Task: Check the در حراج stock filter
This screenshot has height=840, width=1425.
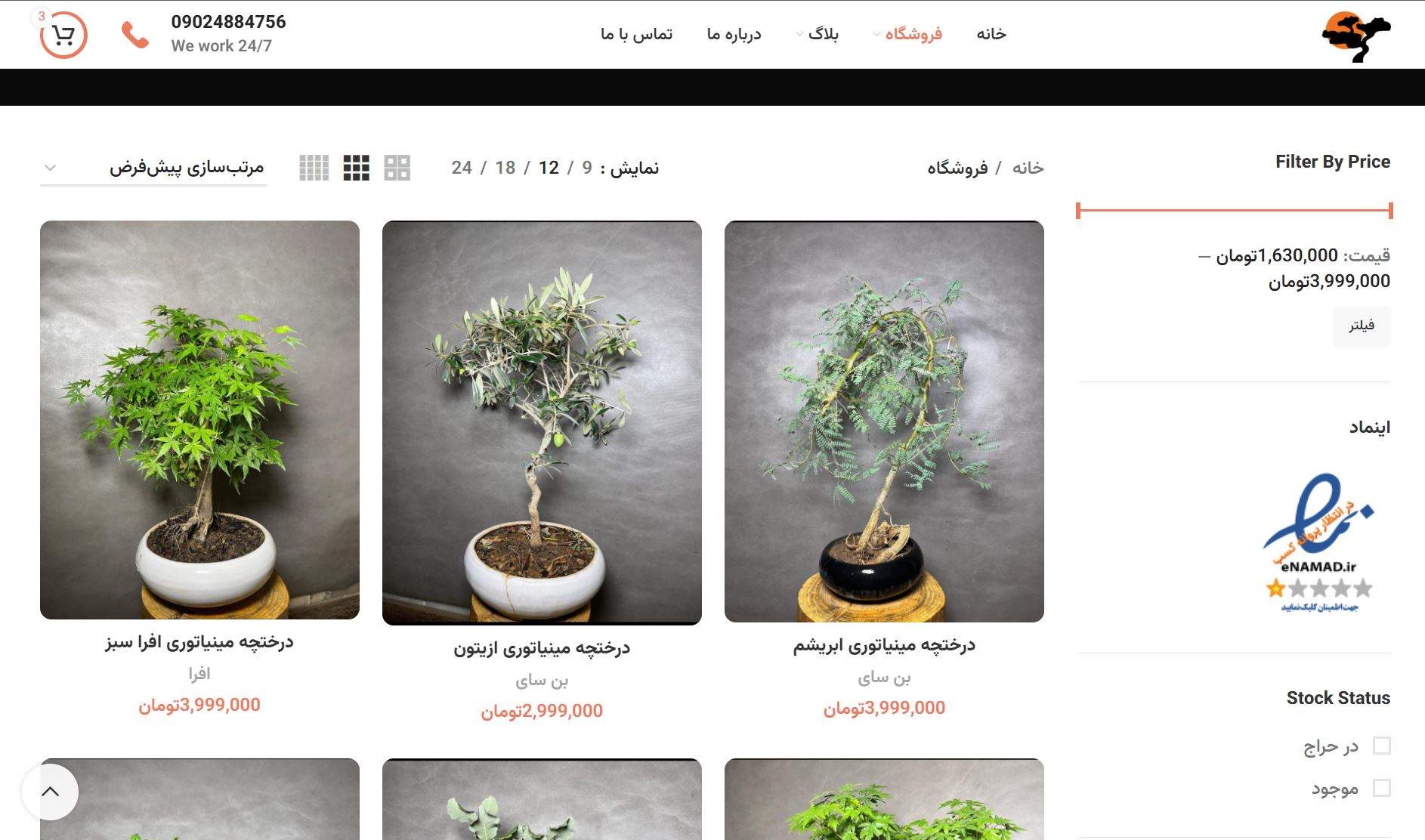Action: click(1381, 746)
